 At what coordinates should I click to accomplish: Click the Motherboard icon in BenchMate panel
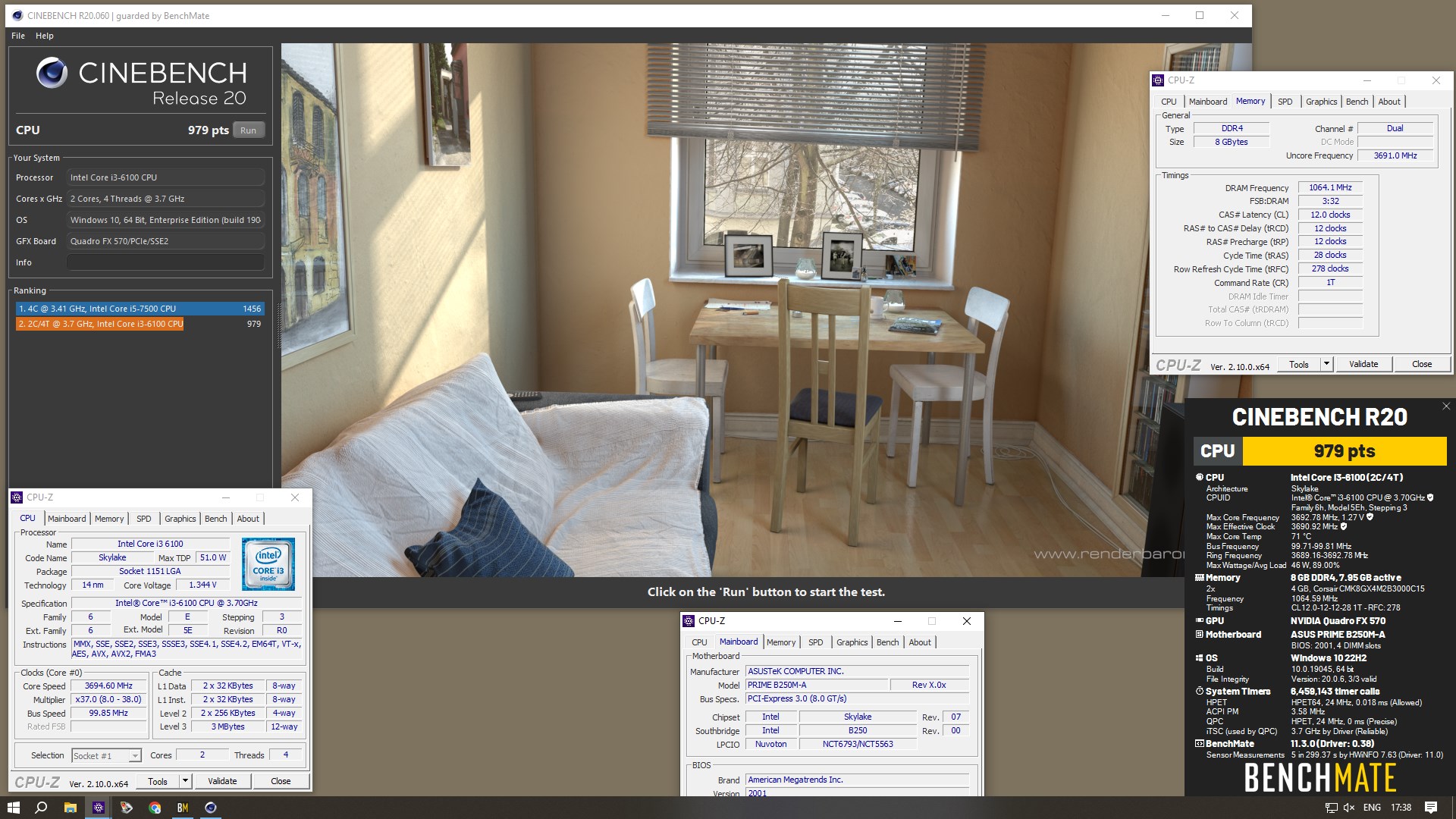(x=1200, y=634)
